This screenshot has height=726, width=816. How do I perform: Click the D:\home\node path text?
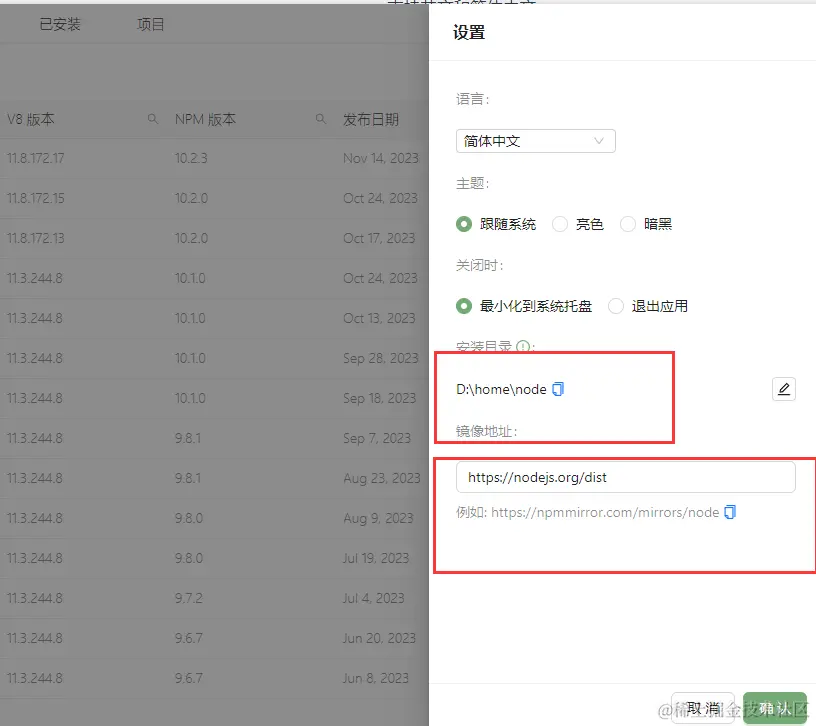click(501, 389)
